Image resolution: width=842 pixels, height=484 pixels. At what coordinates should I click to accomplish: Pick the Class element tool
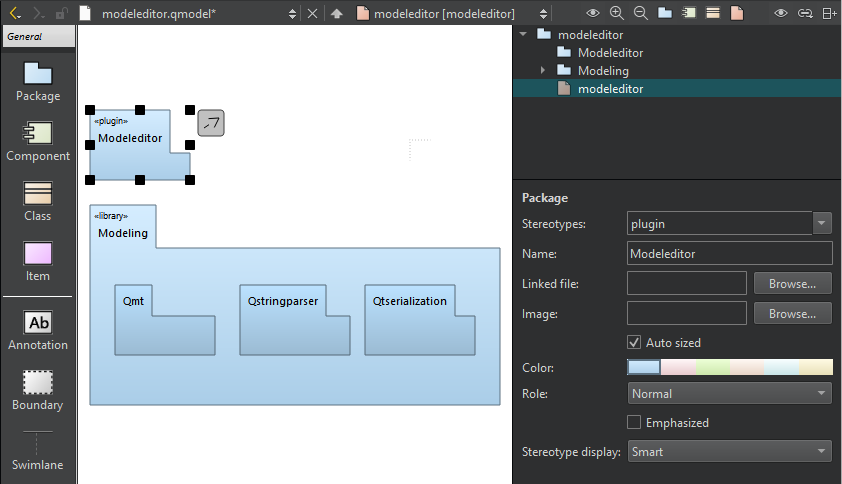tap(38, 201)
